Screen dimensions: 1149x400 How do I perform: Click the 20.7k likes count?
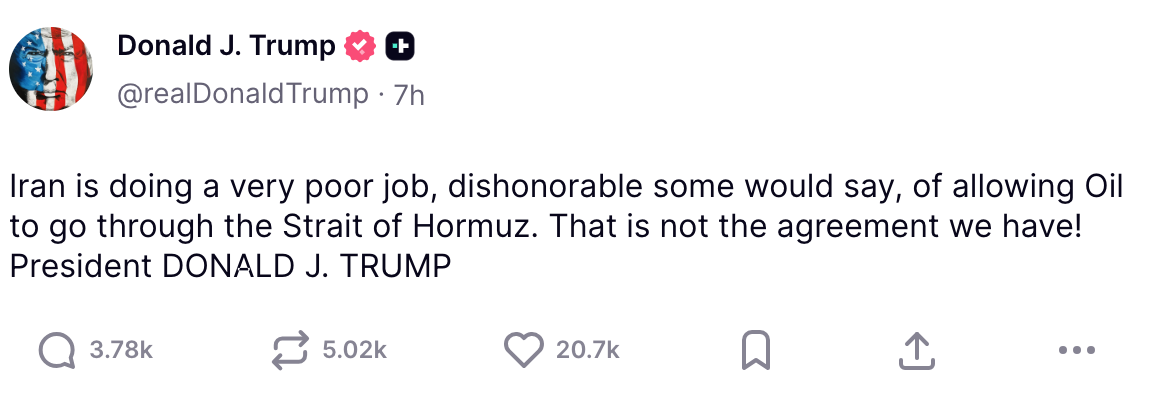pyautogui.click(x=588, y=350)
